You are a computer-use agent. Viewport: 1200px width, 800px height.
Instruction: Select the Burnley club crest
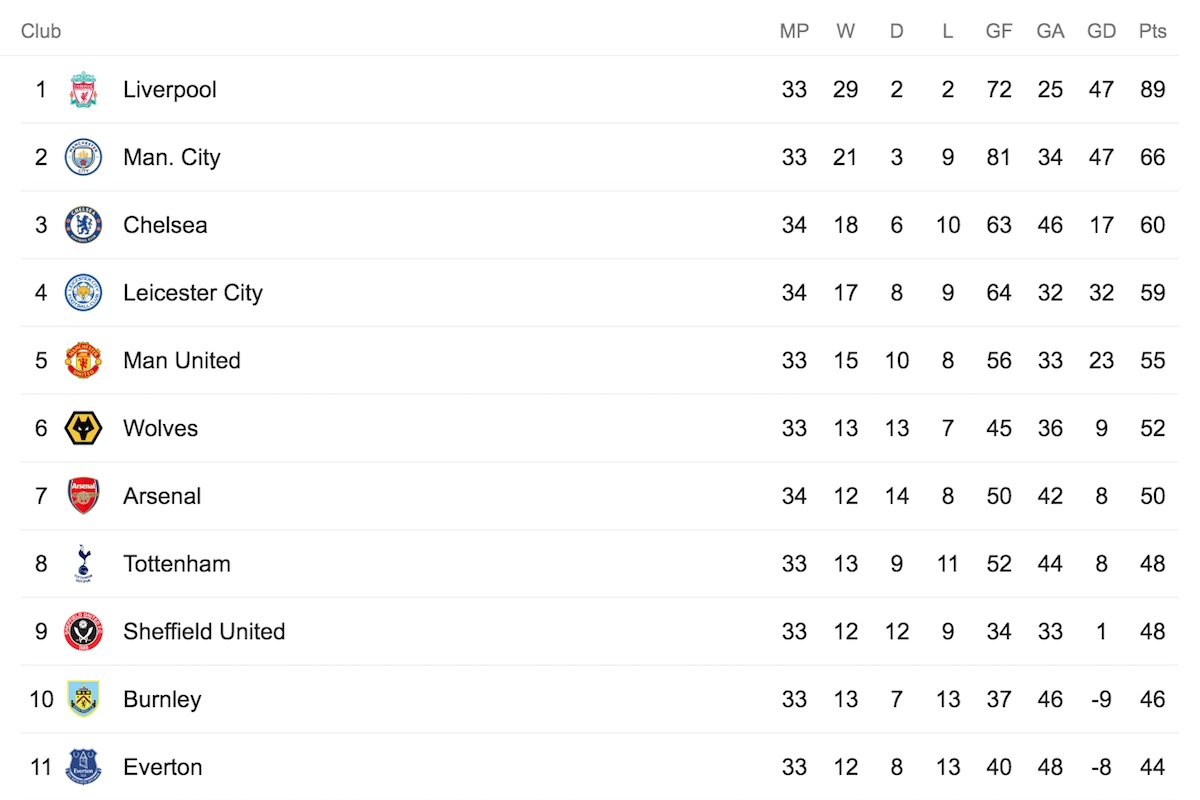tap(83, 699)
